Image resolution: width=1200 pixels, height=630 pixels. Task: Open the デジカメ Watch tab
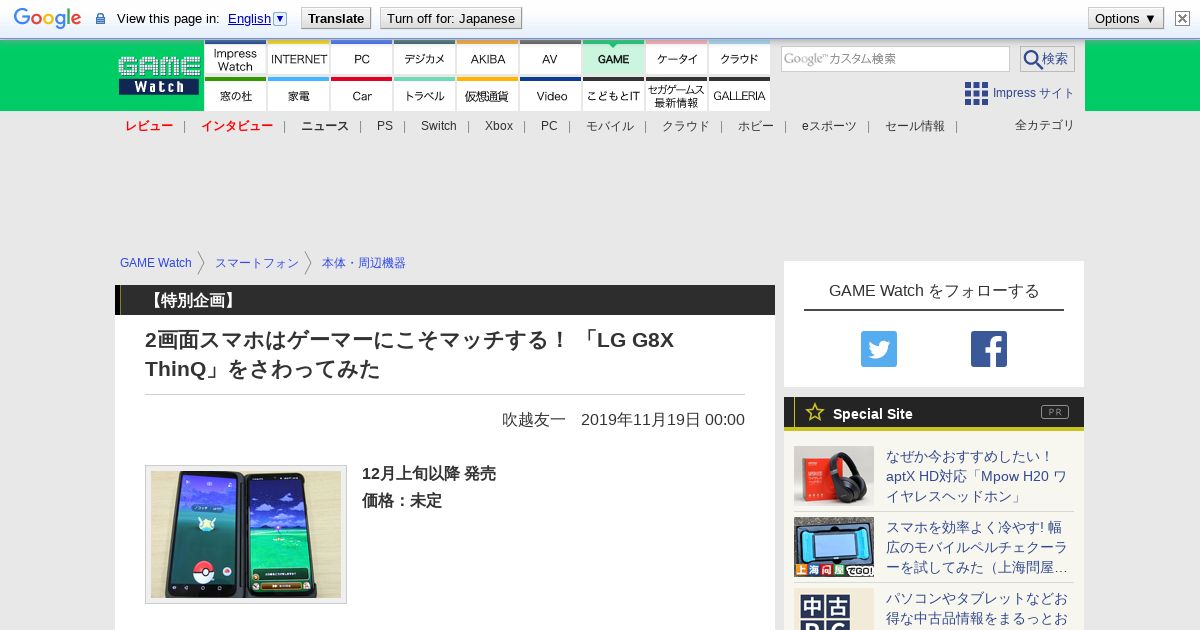point(424,59)
